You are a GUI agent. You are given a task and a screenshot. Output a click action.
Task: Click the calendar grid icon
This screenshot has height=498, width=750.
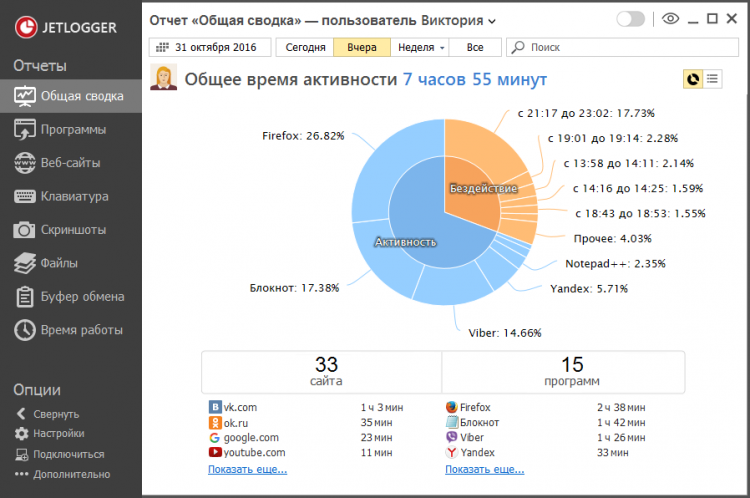[163, 47]
